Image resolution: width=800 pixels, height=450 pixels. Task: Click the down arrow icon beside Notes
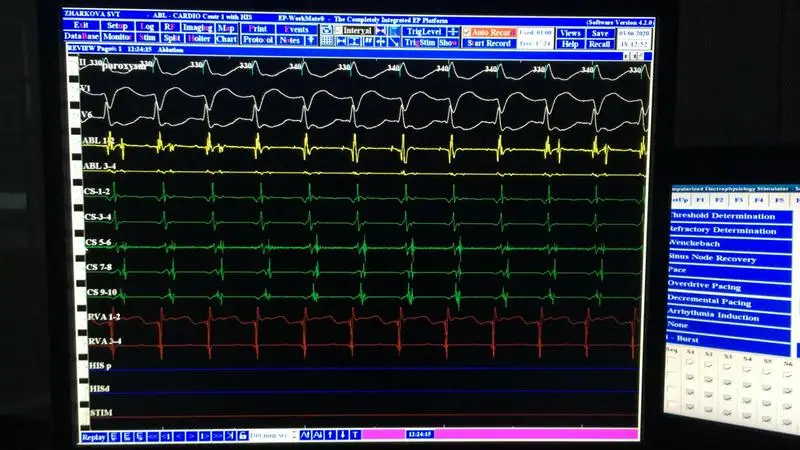pyautogui.click(x=311, y=41)
